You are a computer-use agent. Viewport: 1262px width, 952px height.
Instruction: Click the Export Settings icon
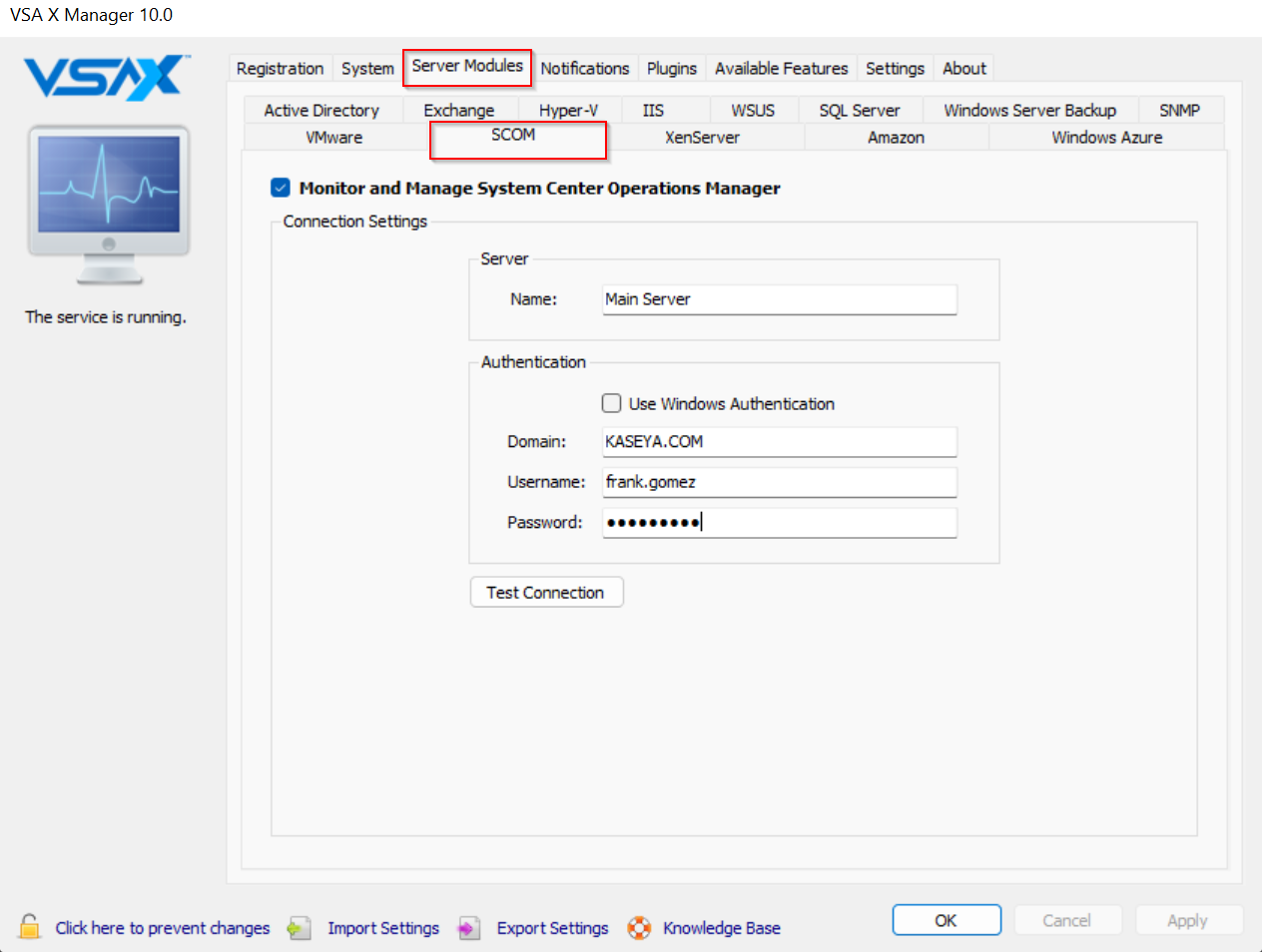(x=469, y=928)
